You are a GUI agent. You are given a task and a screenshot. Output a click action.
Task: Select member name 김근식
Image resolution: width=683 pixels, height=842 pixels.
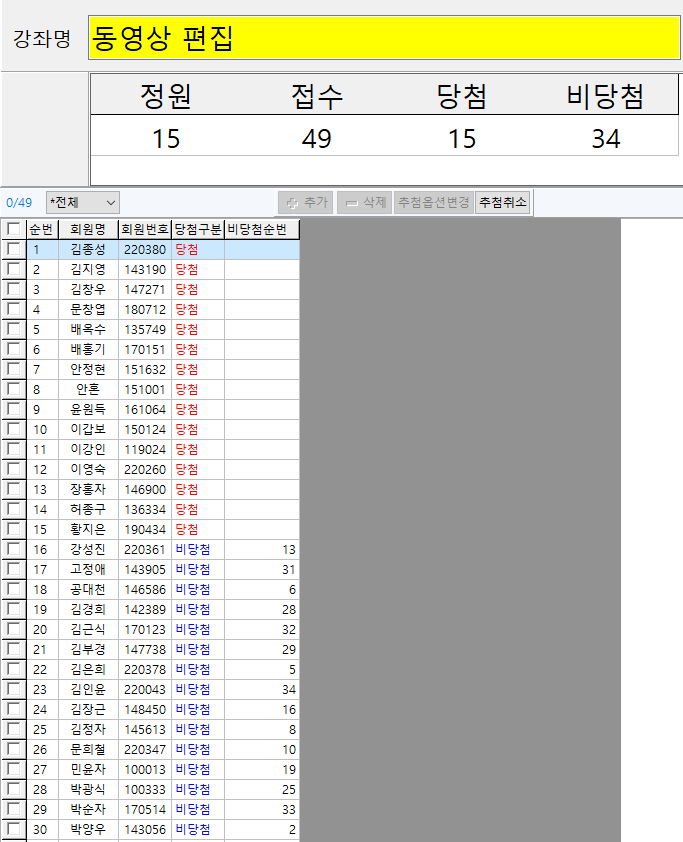point(88,629)
